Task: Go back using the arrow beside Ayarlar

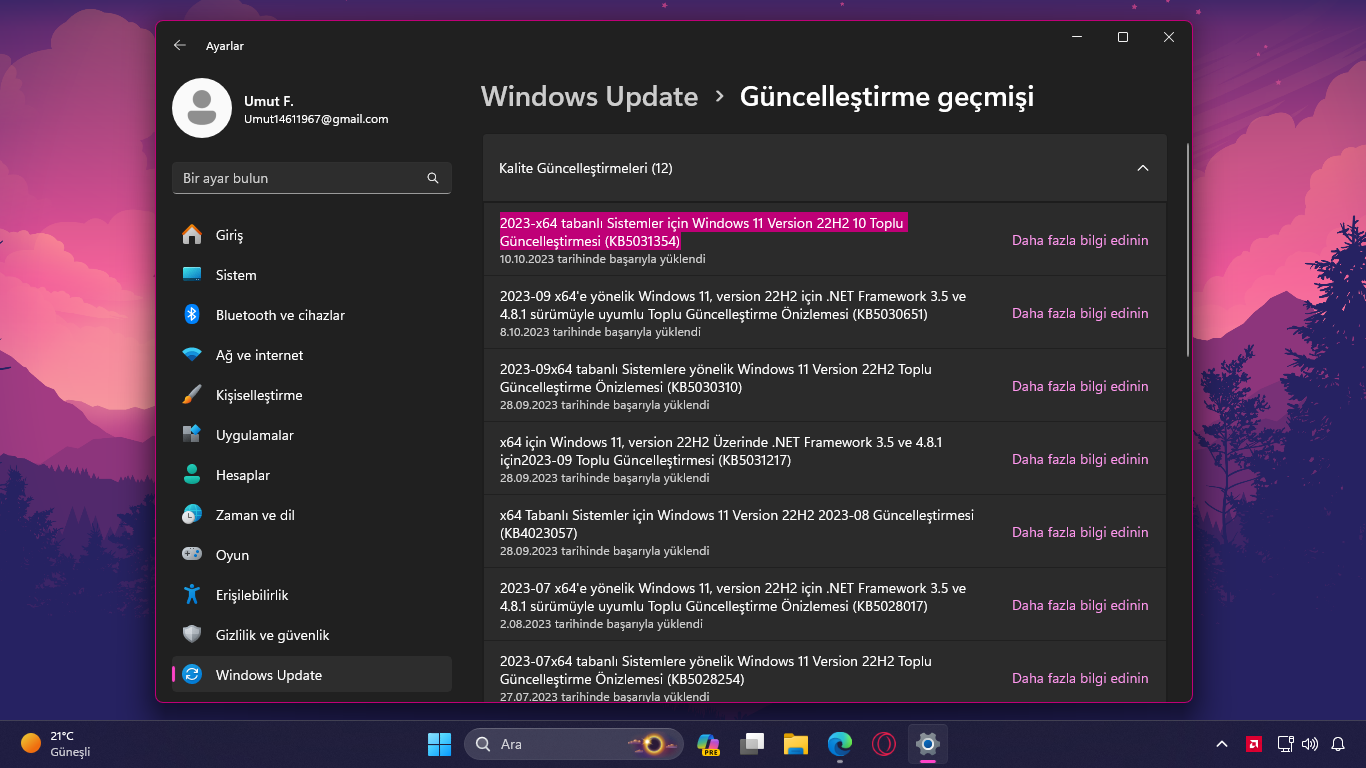Action: coord(180,46)
